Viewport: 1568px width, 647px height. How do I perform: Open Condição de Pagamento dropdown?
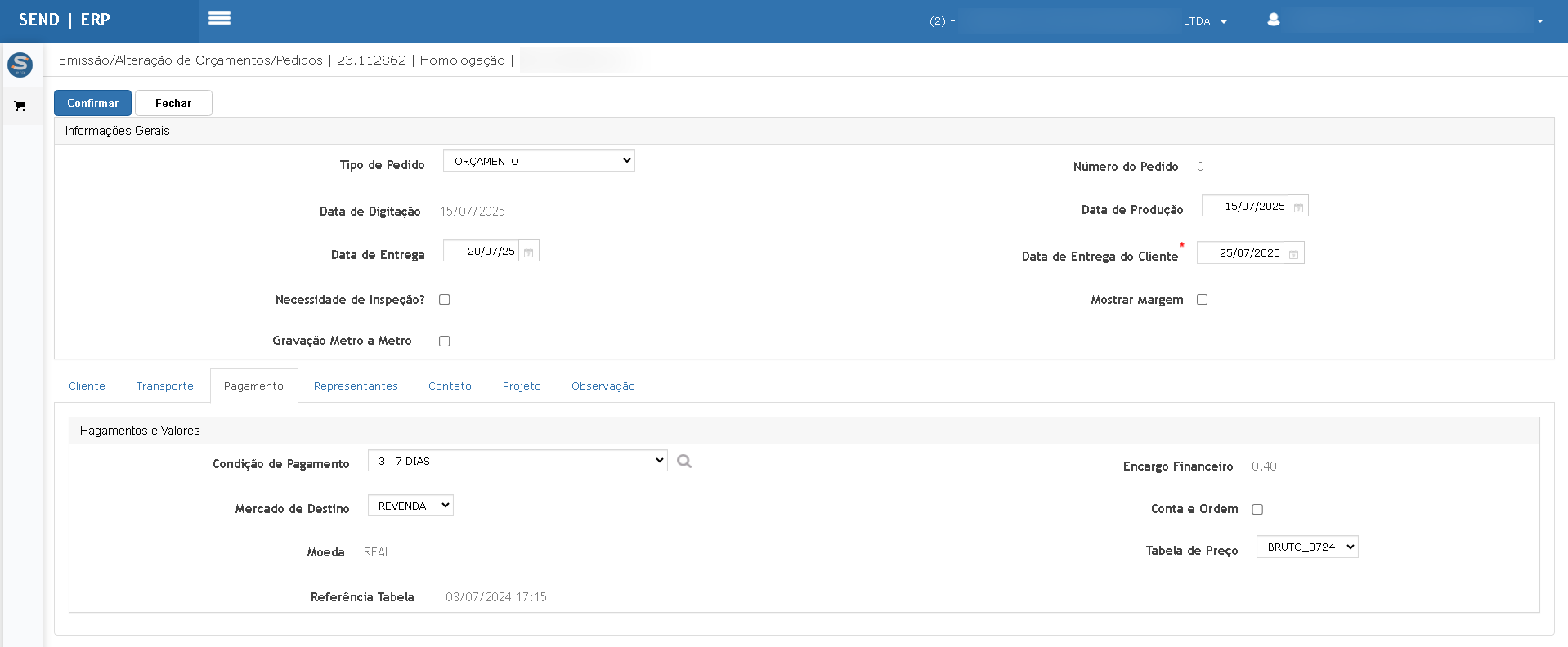coord(517,461)
